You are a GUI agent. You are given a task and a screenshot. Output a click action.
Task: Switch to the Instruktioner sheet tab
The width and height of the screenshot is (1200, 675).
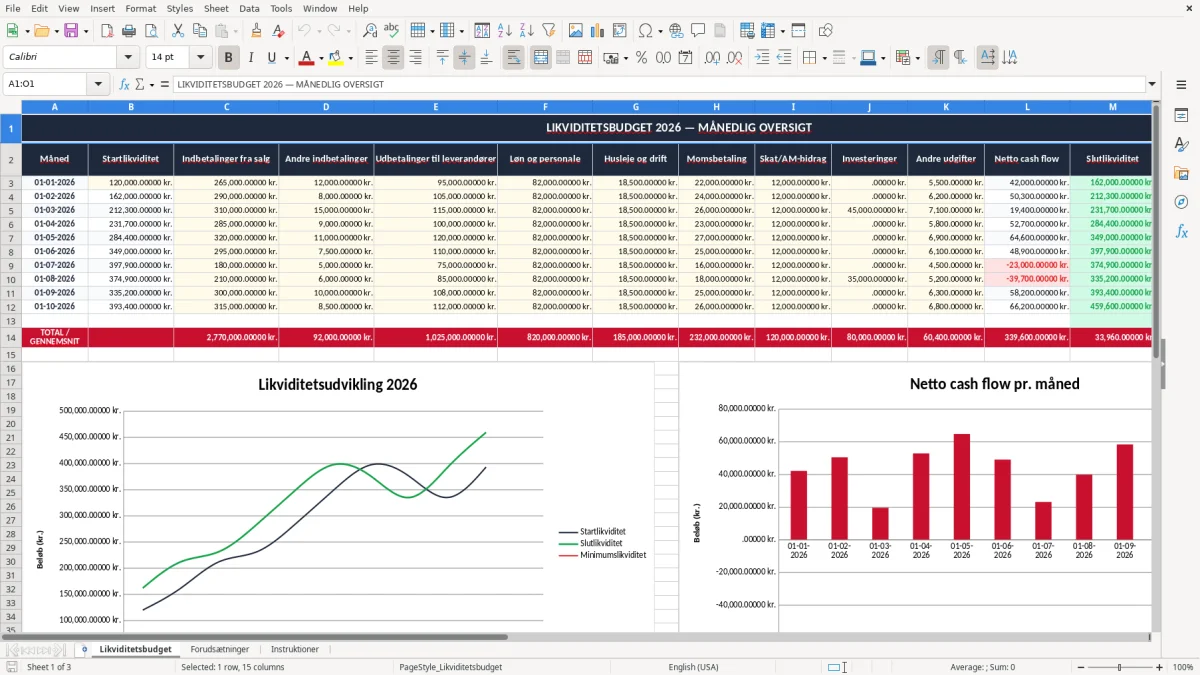(x=295, y=649)
